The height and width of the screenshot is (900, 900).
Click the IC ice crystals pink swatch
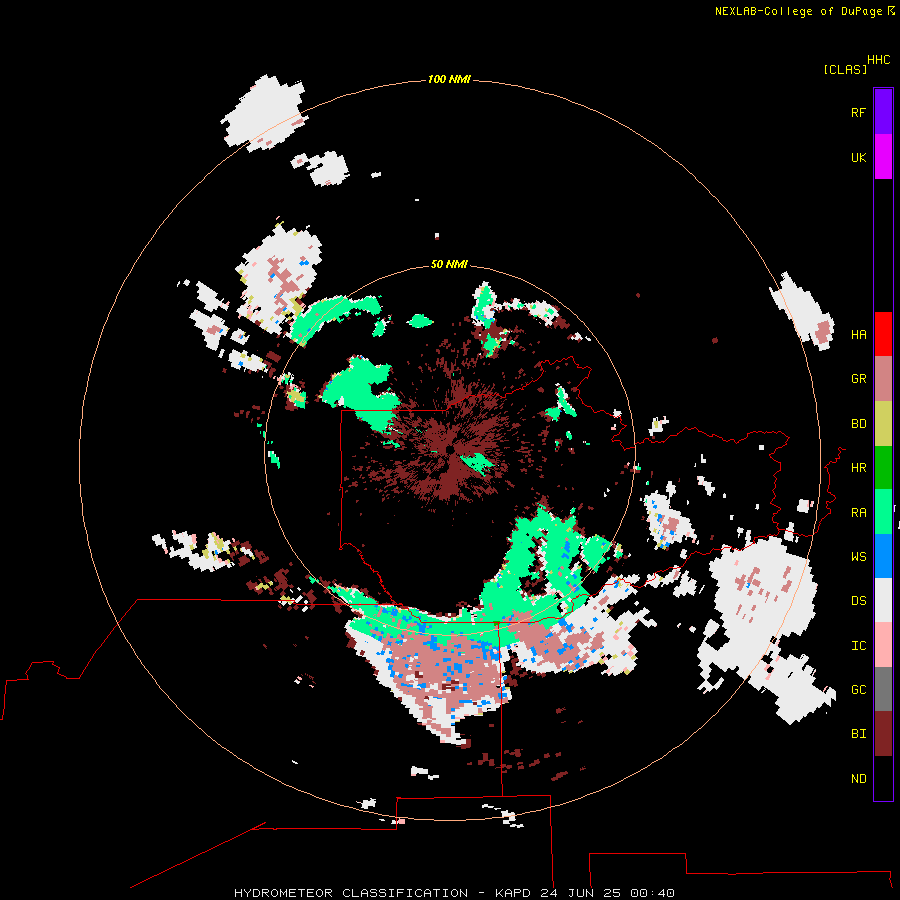pos(883,645)
